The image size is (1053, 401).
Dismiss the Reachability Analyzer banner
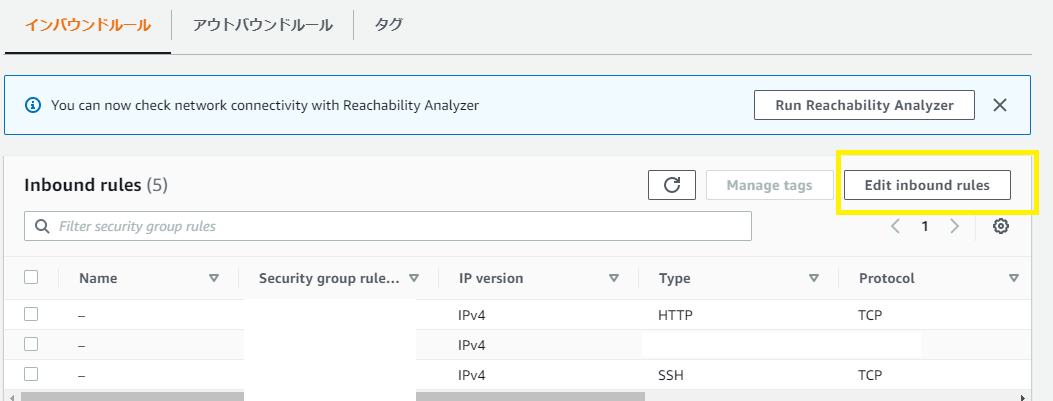(x=999, y=105)
